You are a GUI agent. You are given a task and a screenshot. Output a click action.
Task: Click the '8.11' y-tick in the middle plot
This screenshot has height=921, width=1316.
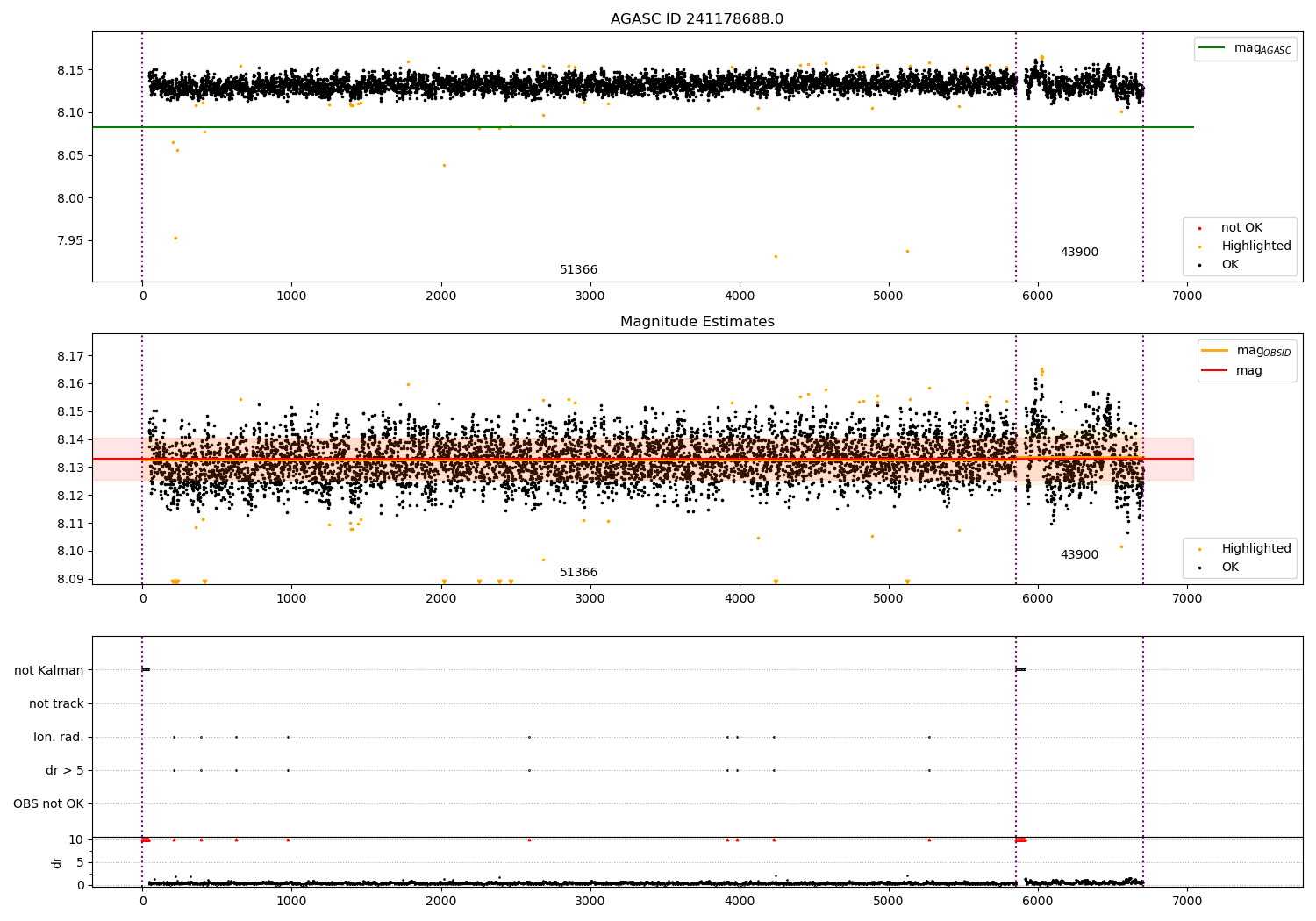pos(70,525)
